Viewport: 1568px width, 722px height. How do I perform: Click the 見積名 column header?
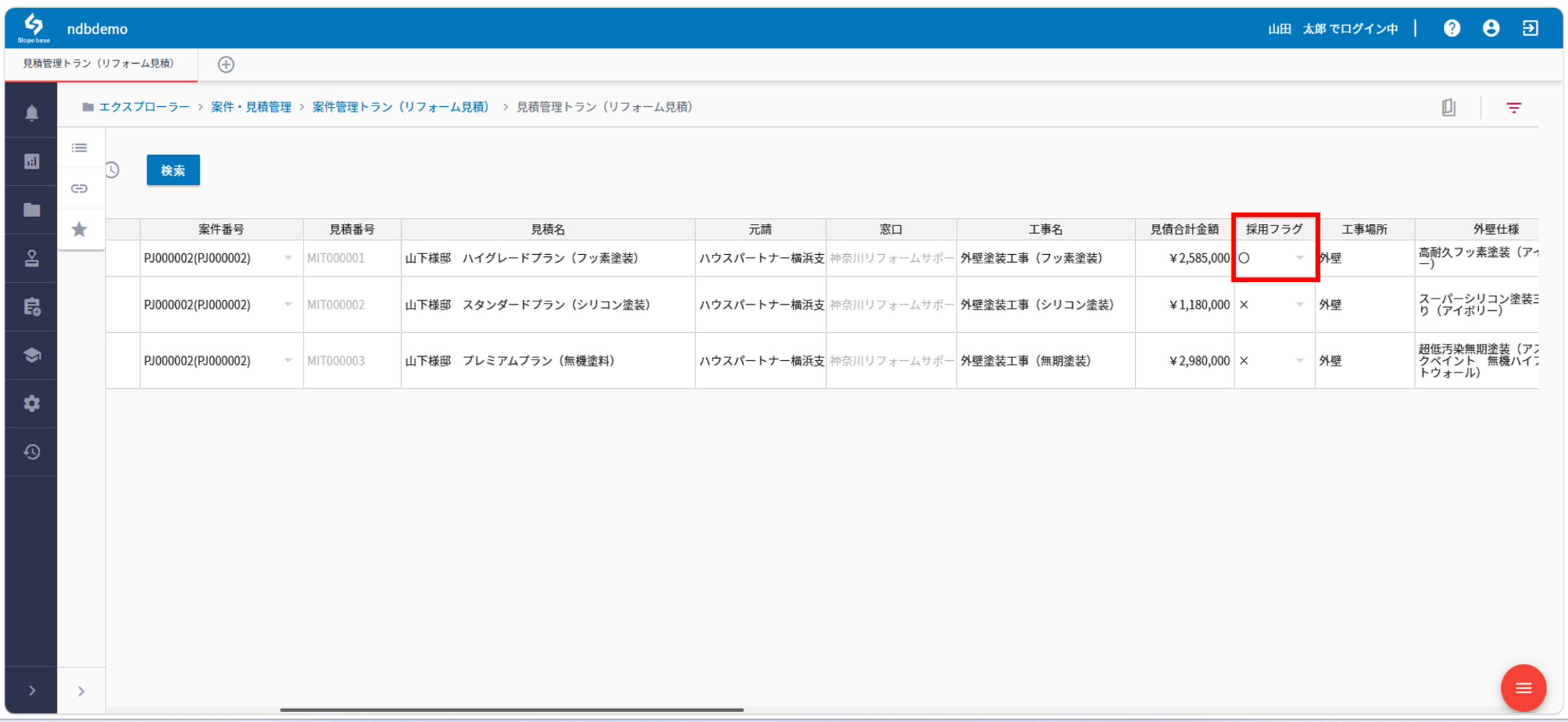click(548, 229)
